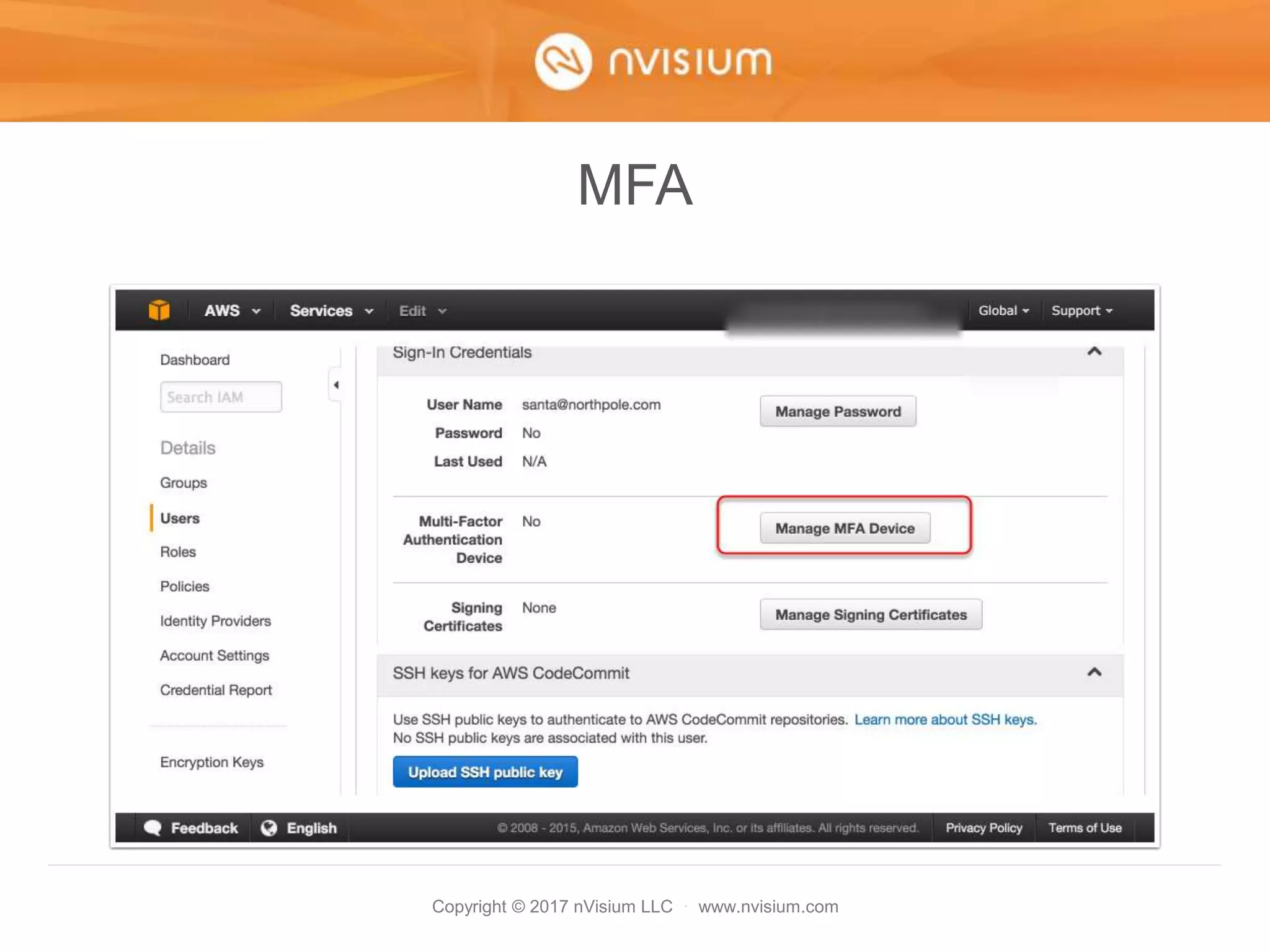The width and height of the screenshot is (1270, 952).
Task: Click the Manage Signing Certificates button
Action: [x=871, y=614]
